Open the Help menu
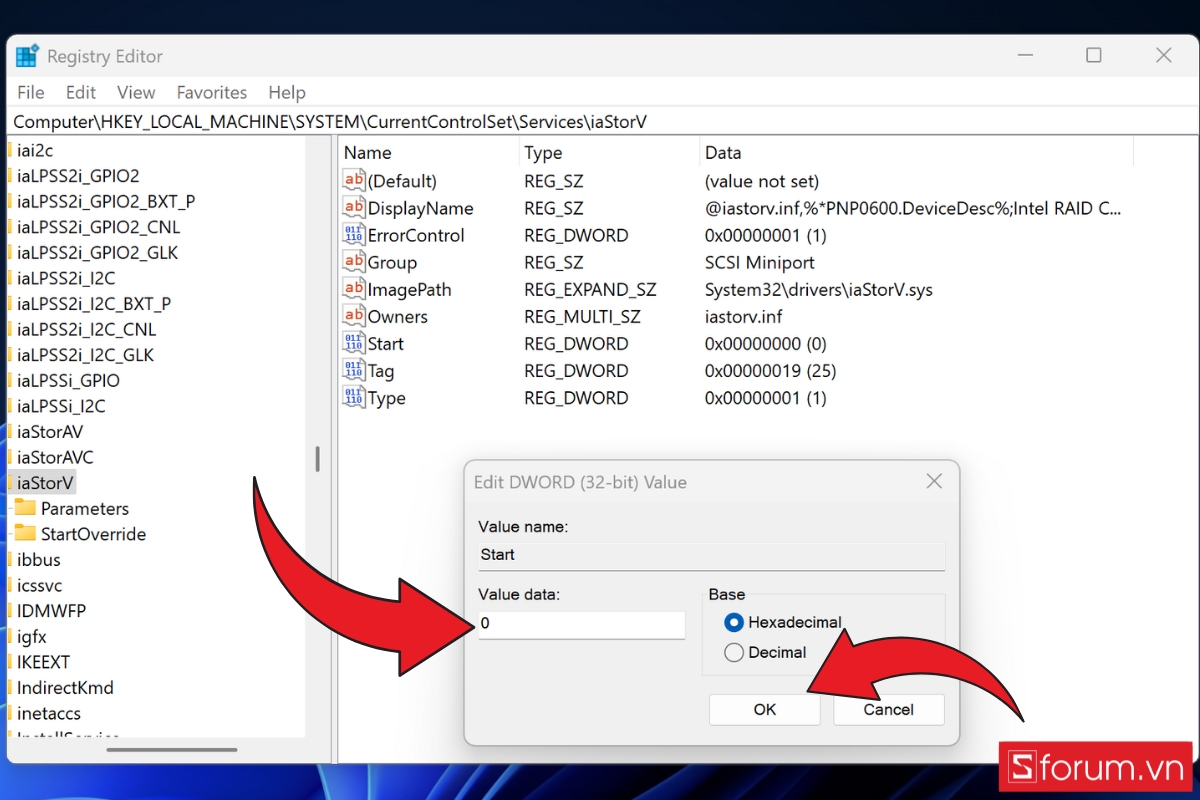 coord(287,92)
